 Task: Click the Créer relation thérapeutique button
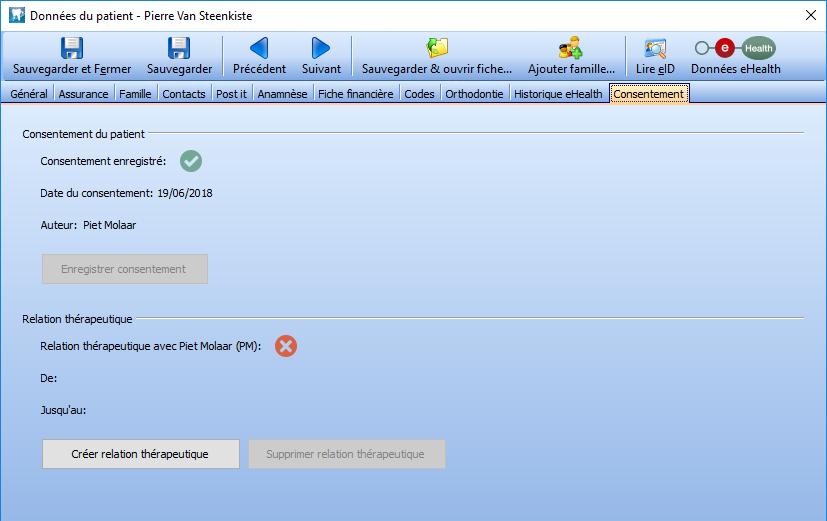(140, 454)
